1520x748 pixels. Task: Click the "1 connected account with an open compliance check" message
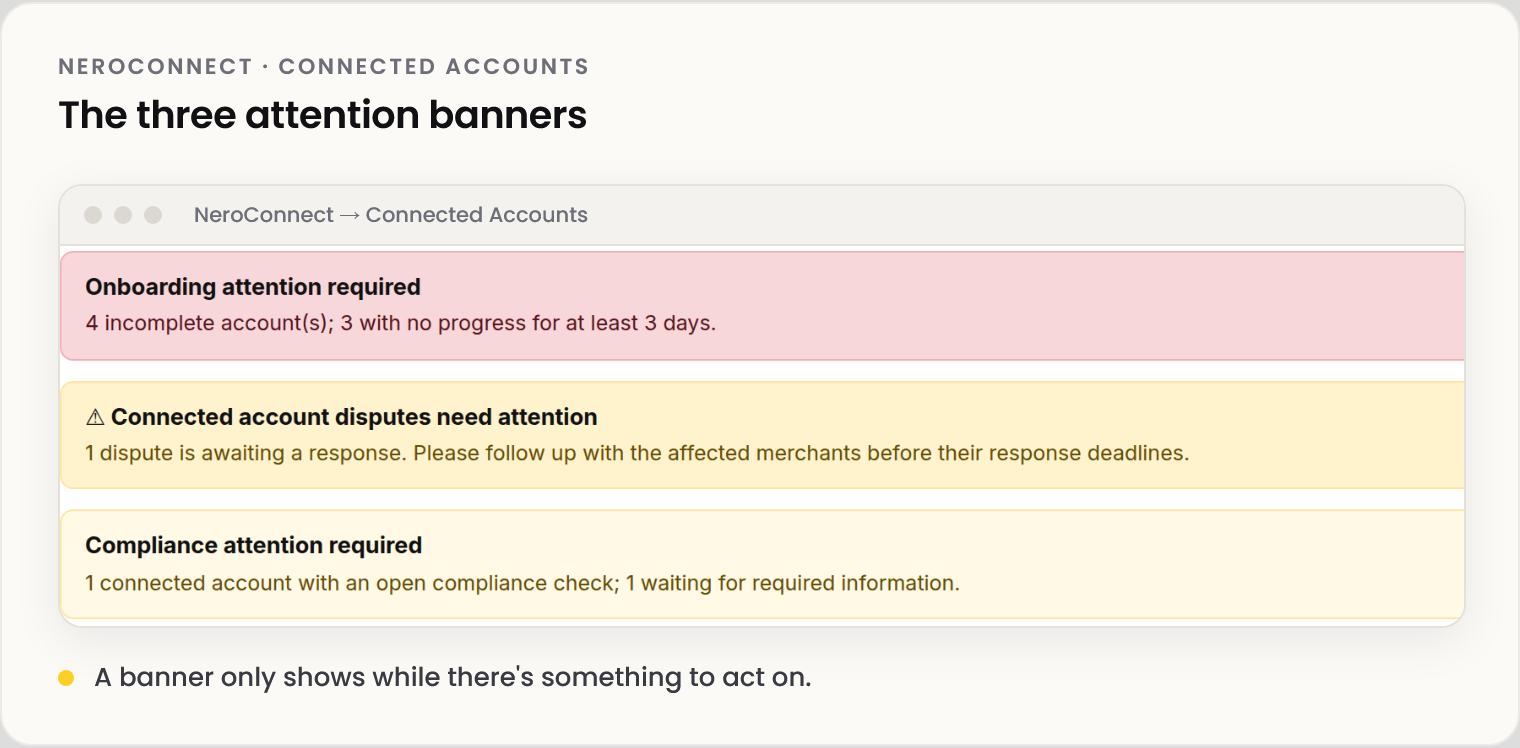[522, 583]
